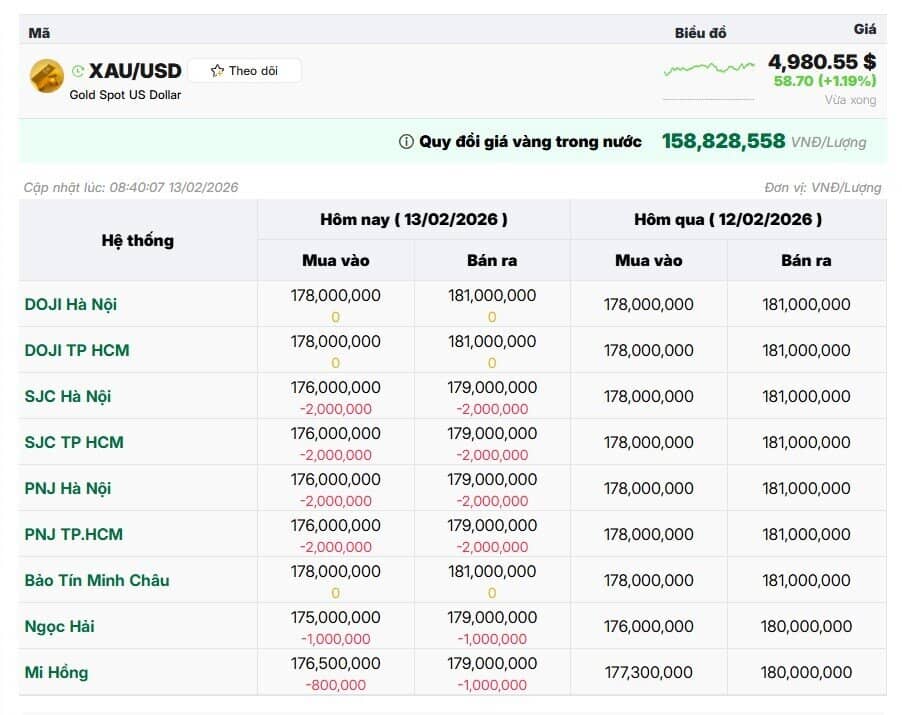Click Ngọc Hải yesterday's buy price 176,000,000
This screenshot has height=715, width=902.
point(648,626)
